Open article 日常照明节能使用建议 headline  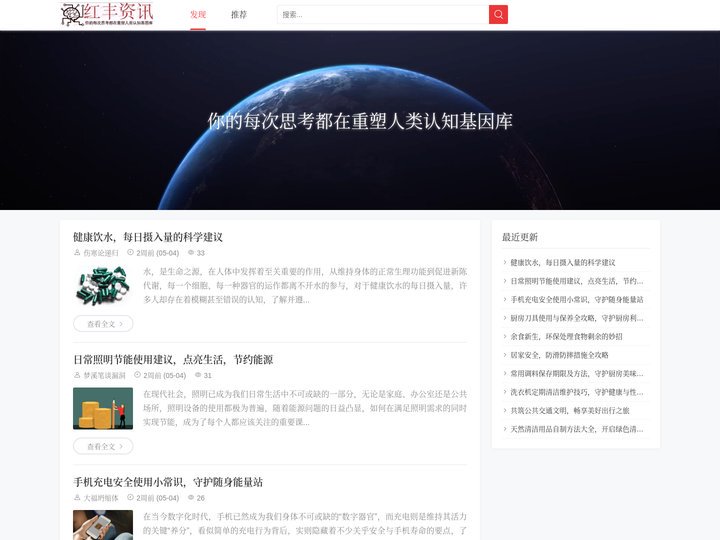(173, 360)
